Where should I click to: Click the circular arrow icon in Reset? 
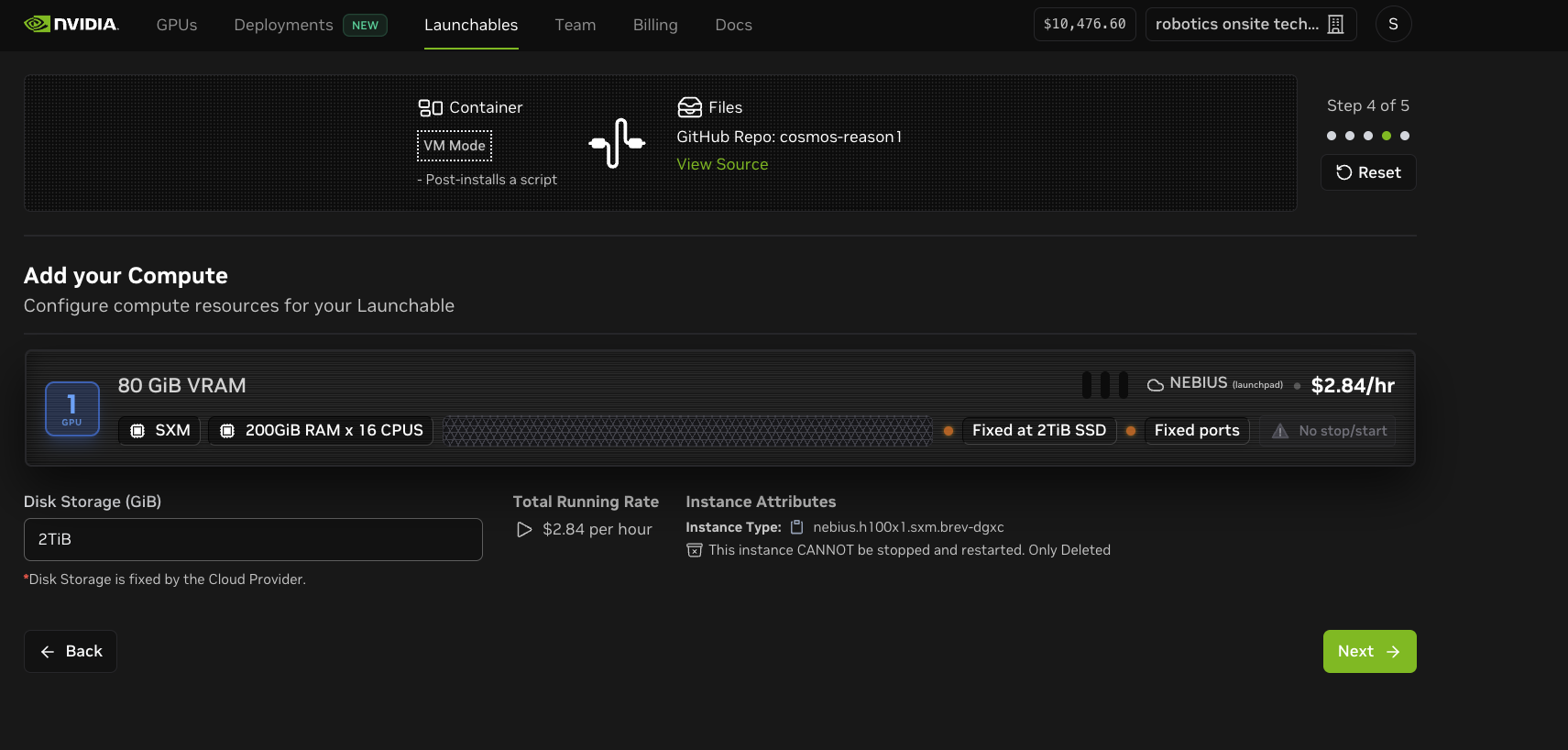pos(1344,172)
